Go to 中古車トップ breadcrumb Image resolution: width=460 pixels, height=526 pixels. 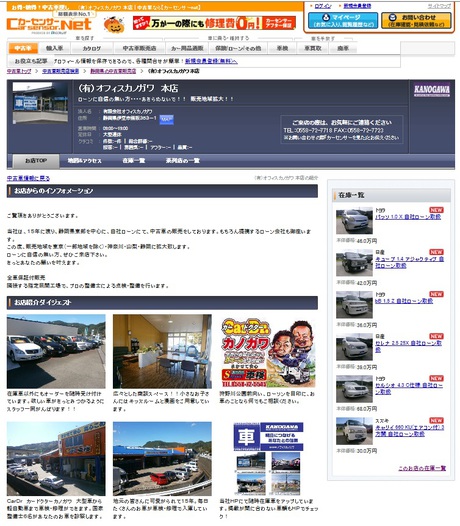pos(19,71)
